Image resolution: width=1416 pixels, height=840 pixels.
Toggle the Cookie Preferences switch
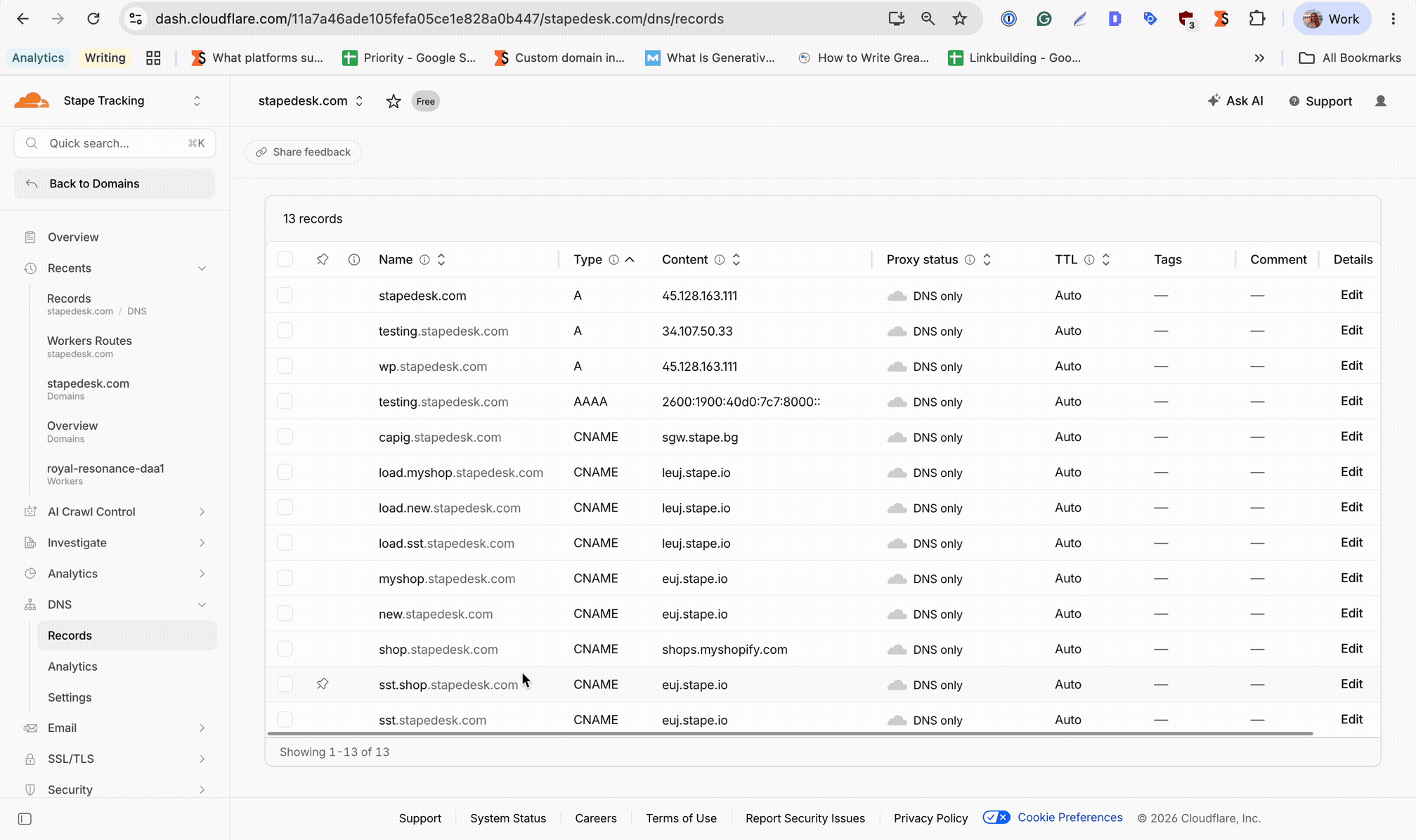[x=996, y=818]
